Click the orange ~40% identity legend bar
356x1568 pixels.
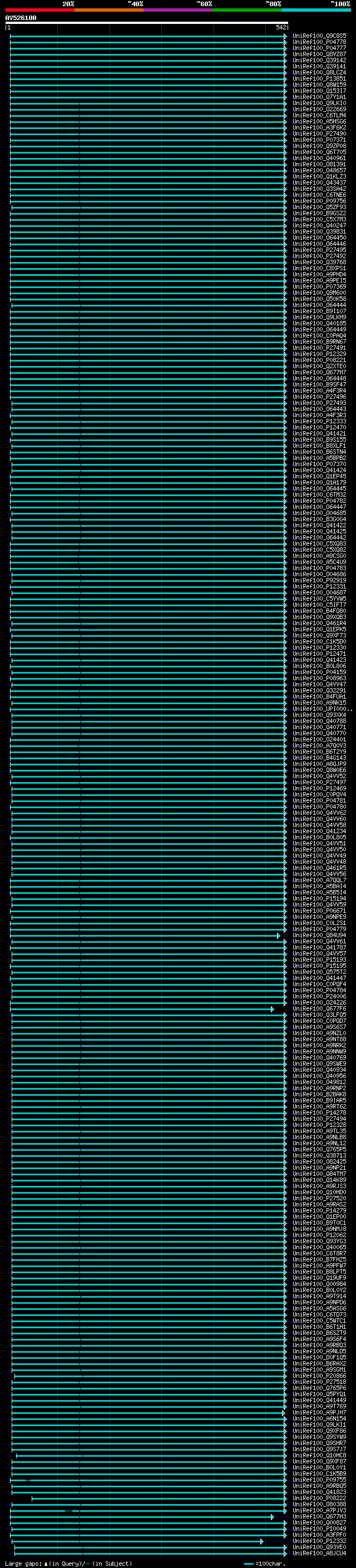[109, 10]
